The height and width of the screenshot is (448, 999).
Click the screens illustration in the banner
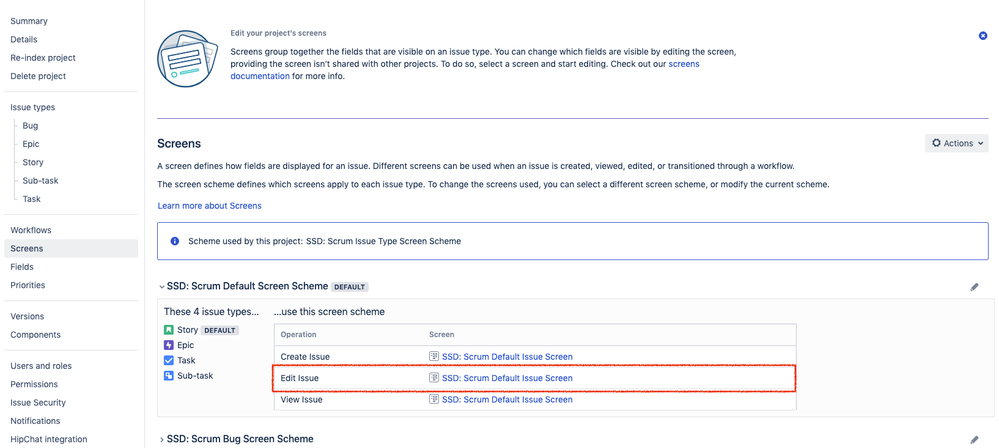pyautogui.click(x=188, y=61)
